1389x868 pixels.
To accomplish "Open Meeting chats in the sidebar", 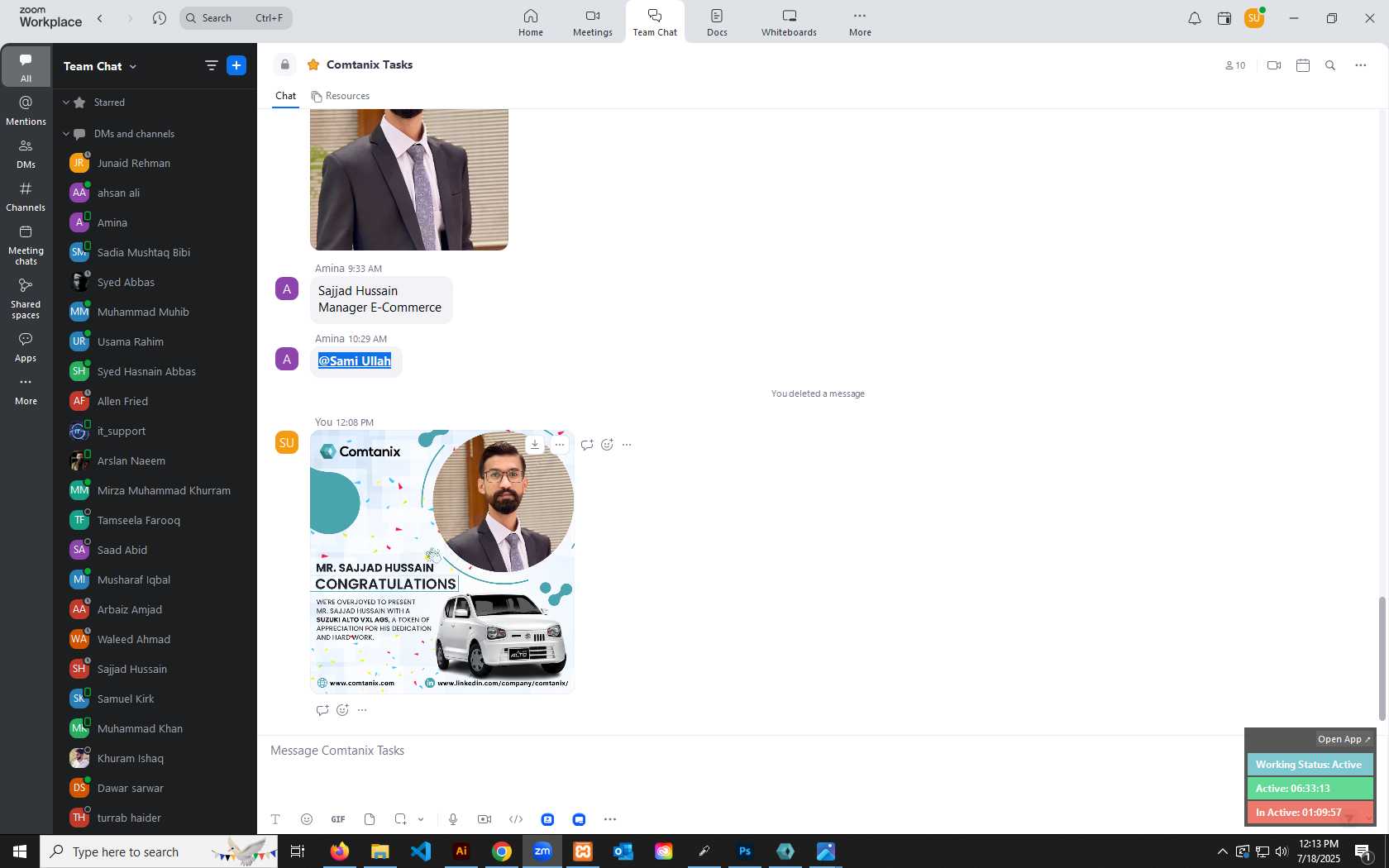I will pyautogui.click(x=26, y=246).
